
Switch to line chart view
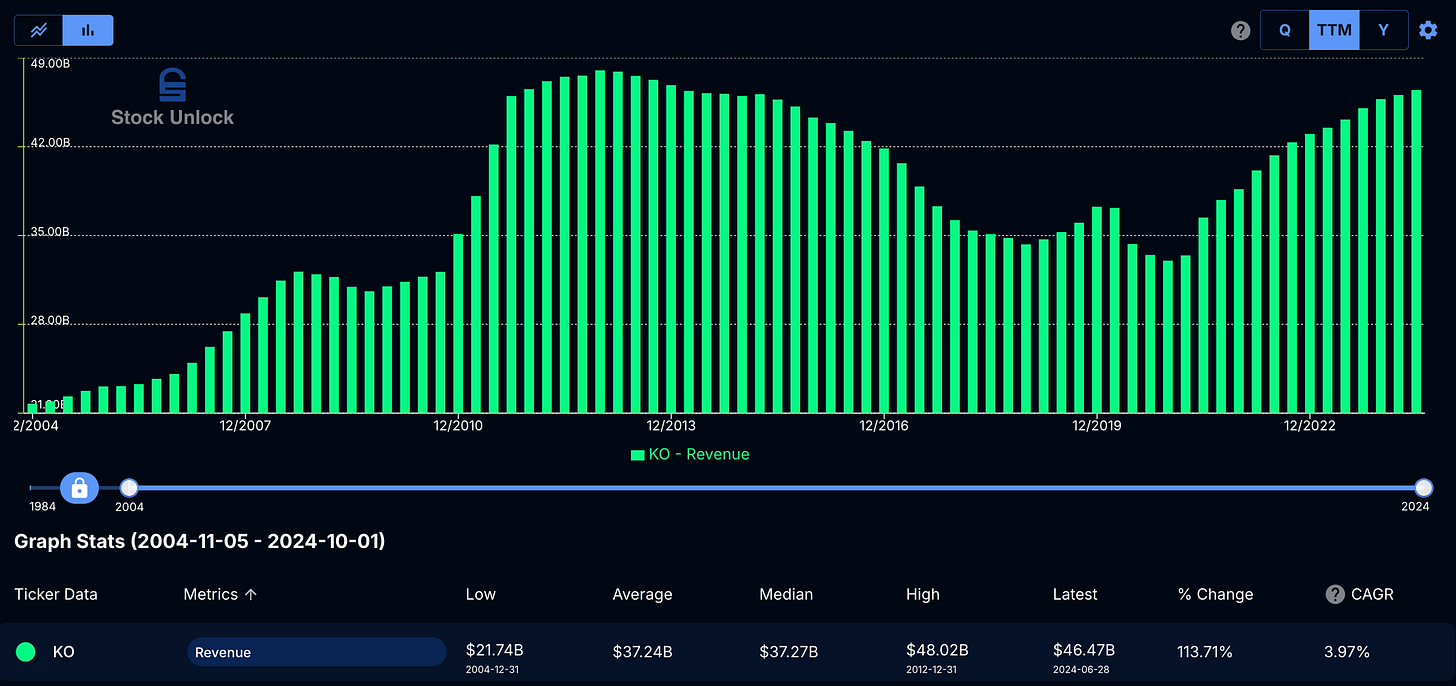click(39, 30)
